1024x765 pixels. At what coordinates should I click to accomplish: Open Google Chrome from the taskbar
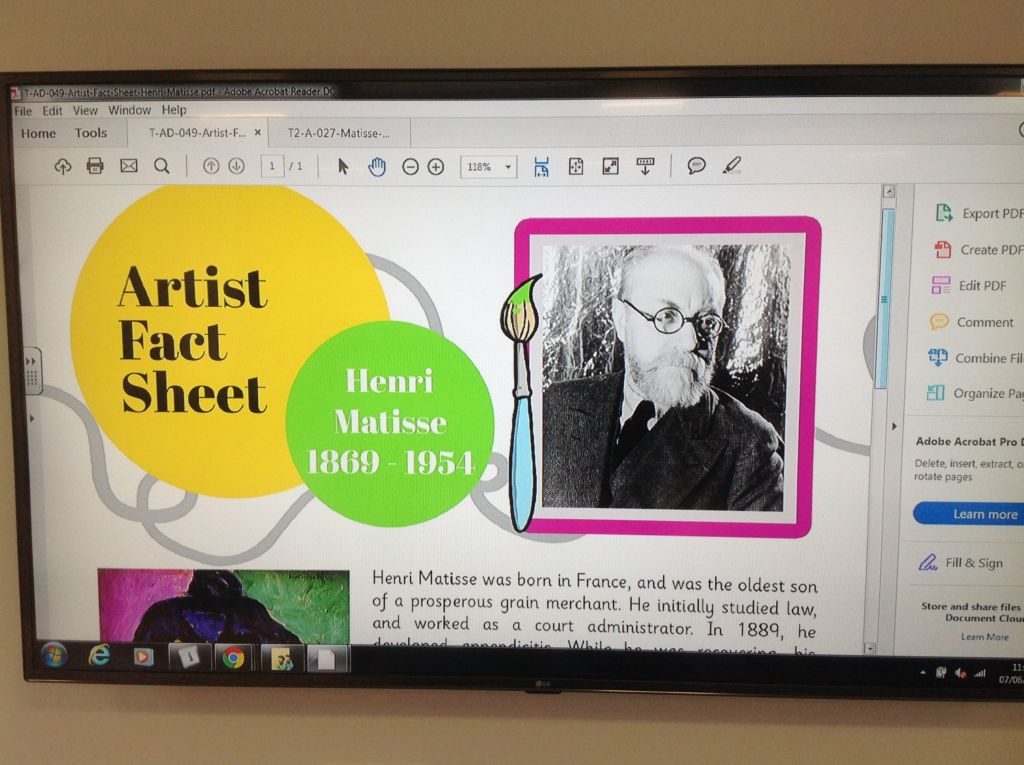(x=233, y=657)
